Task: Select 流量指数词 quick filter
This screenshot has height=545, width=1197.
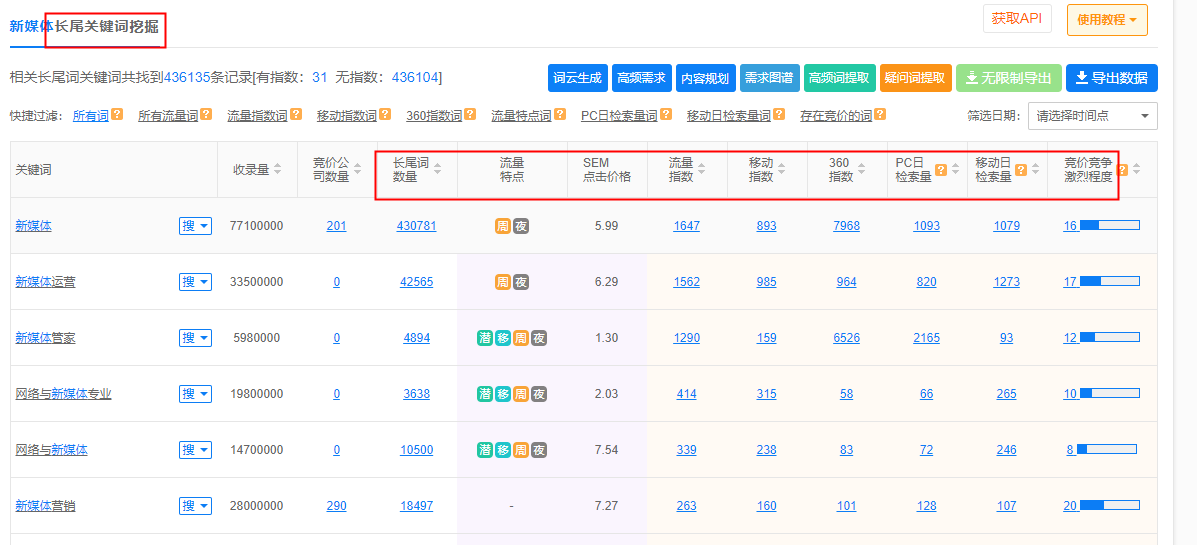Action: 257,116
